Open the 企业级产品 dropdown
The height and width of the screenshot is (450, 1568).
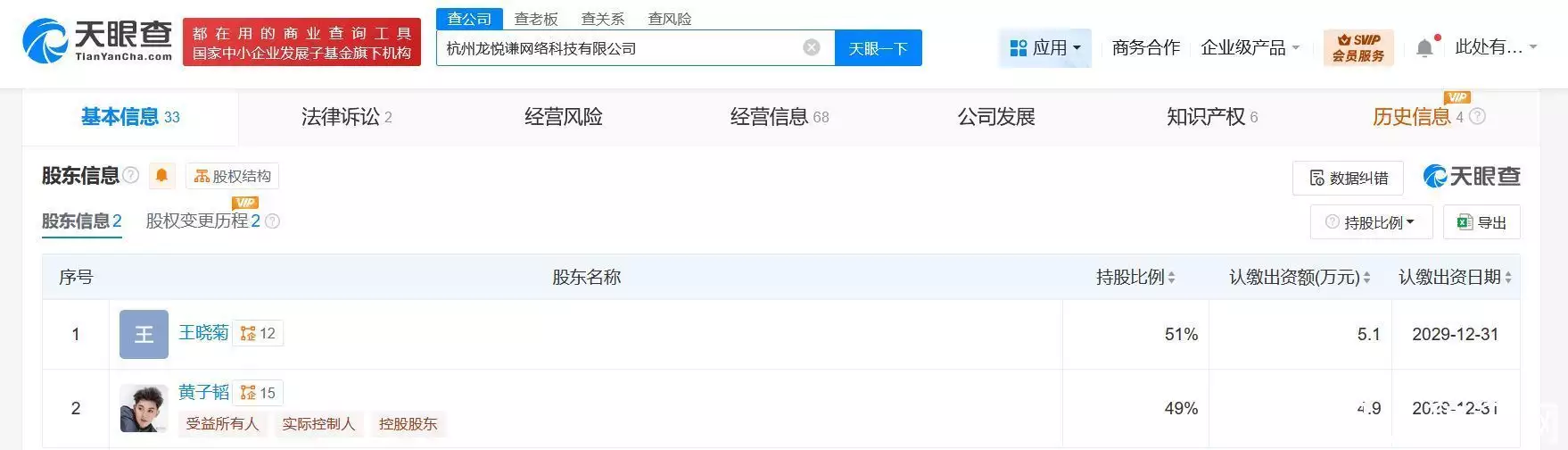point(1250,47)
